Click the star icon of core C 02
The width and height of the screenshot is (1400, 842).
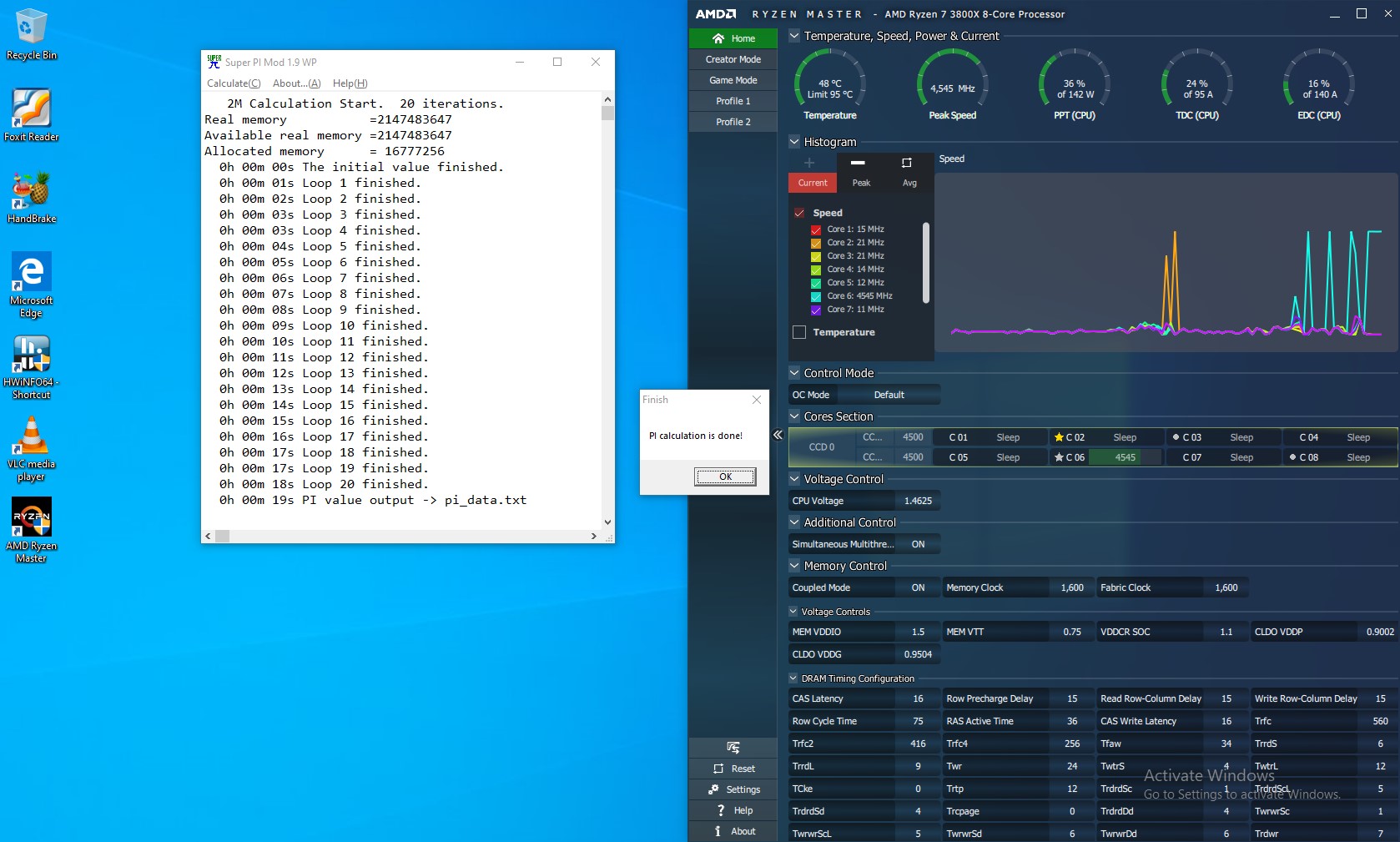[x=1059, y=437]
